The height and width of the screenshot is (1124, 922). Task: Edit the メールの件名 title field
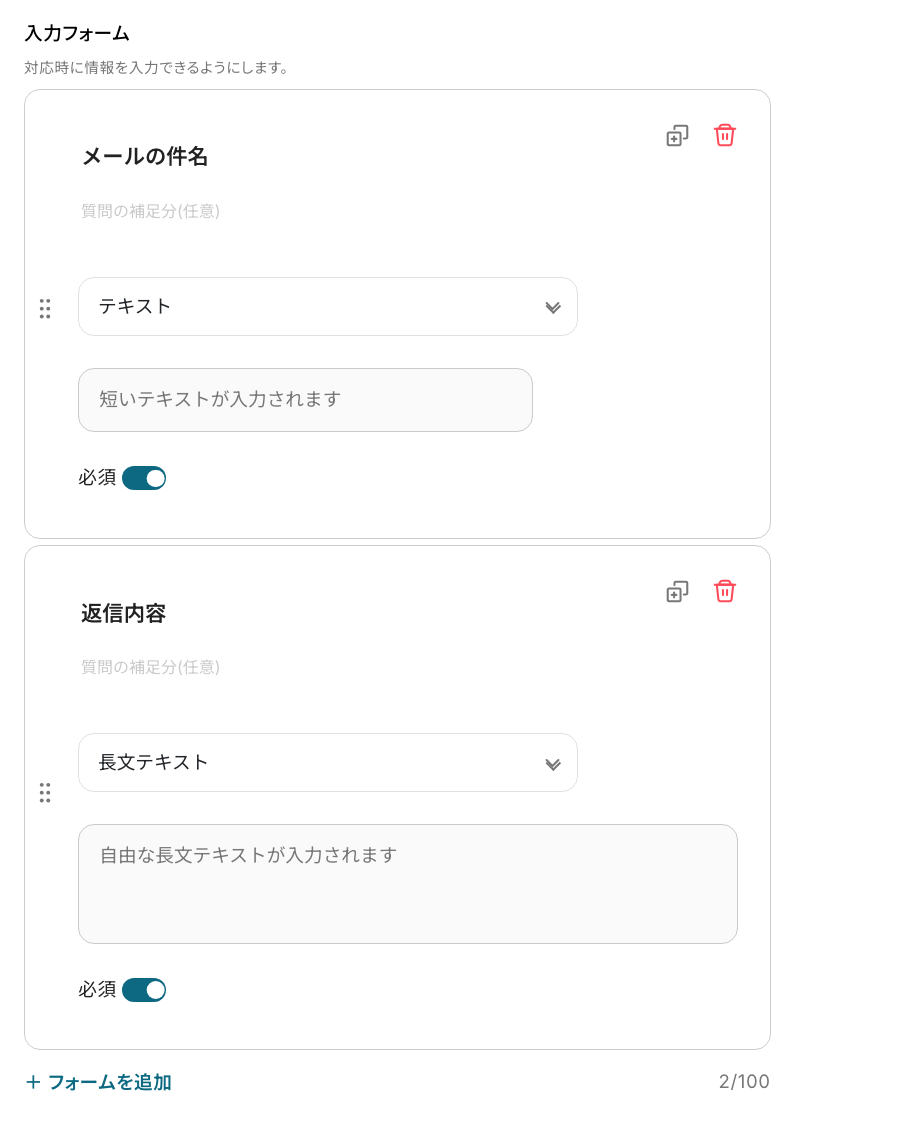(145, 156)
